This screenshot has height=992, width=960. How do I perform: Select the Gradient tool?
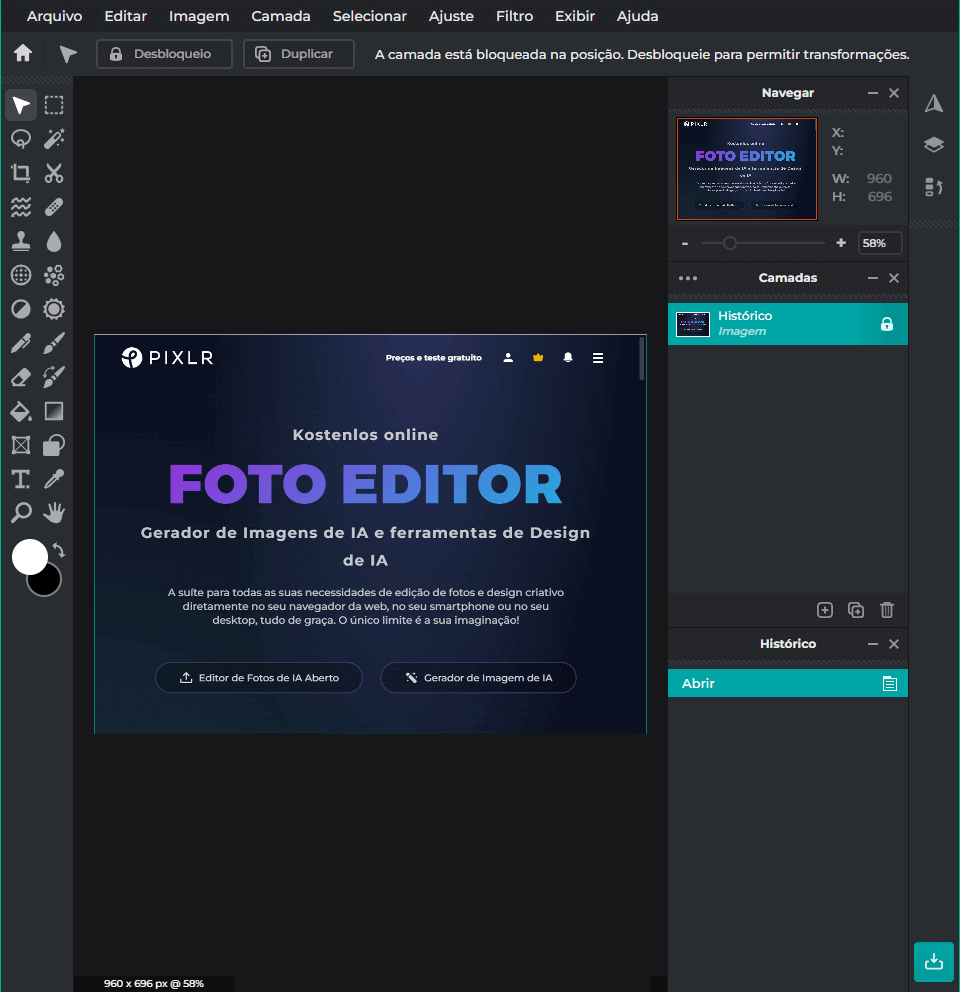tap(54, 412)
